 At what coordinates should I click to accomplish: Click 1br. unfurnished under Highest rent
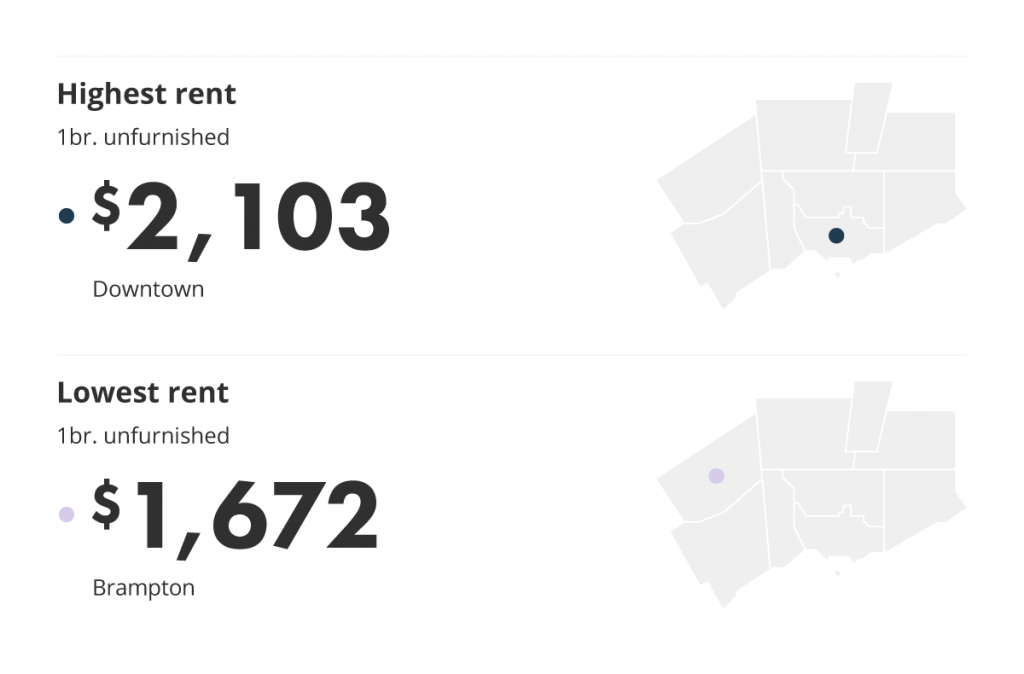pyautogui.click(x=143, y=137)
